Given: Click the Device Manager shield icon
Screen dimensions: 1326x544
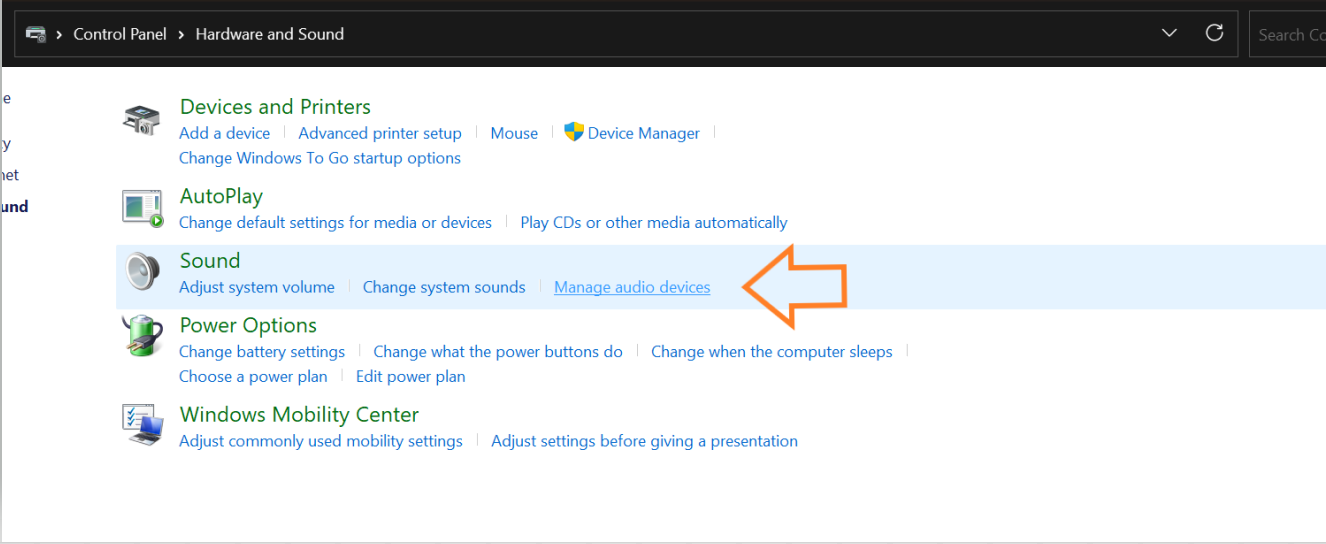Looking at the screenshot, I should coord(574,132).
